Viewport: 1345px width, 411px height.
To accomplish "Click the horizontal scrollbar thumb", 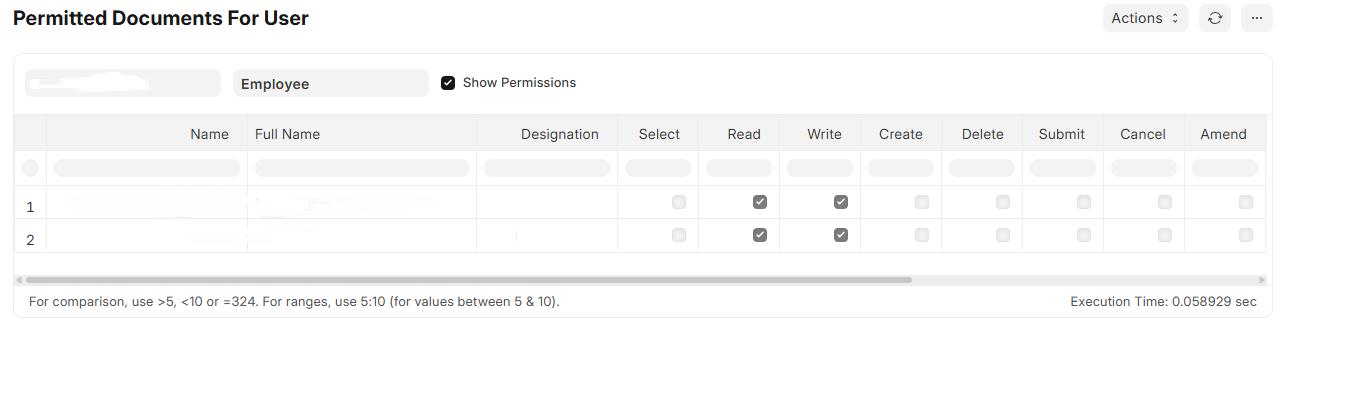I will [468, 280].
